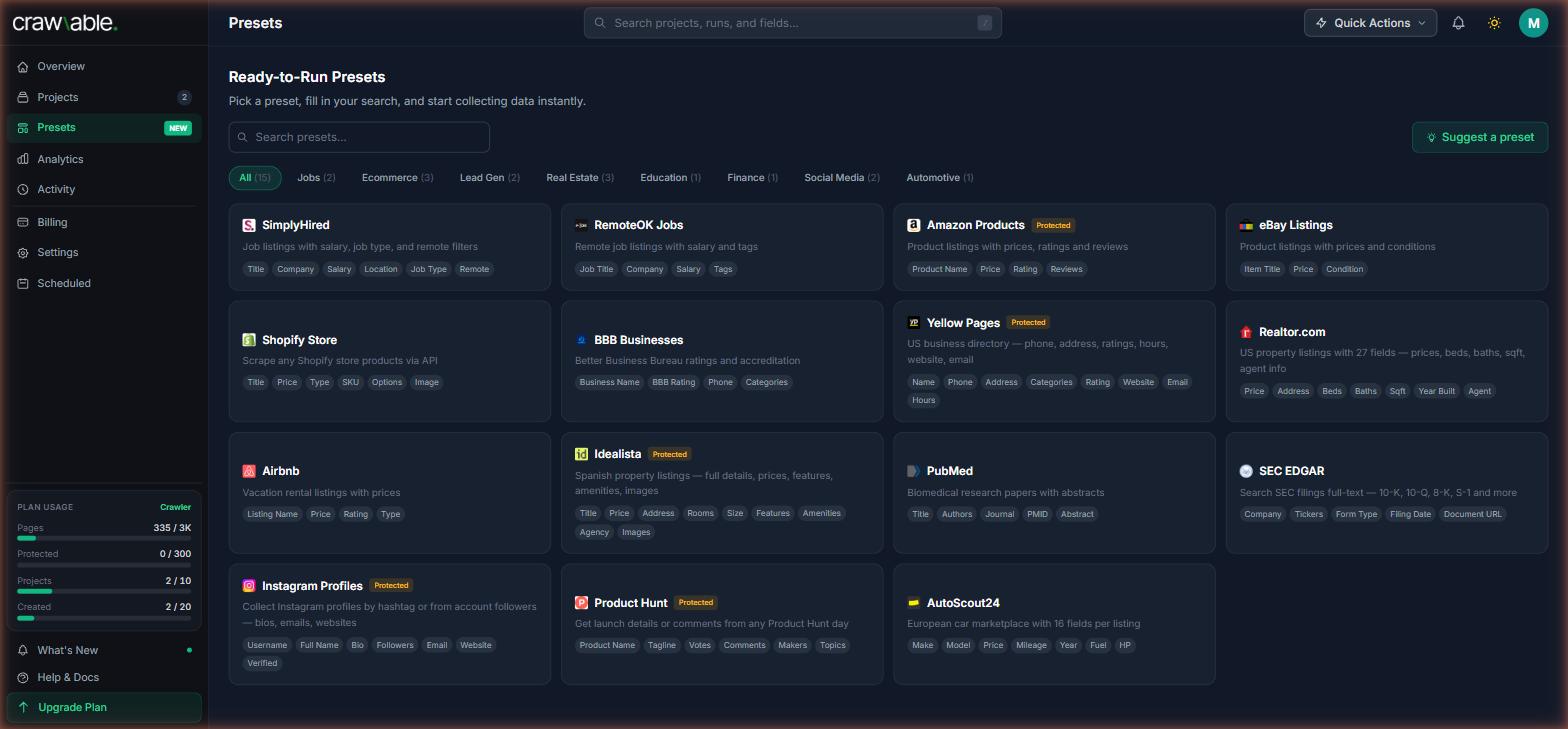This screenshot has height=729, width=1568.
Task: Open notifications bell icon
Action: (x=1458, y=23)
